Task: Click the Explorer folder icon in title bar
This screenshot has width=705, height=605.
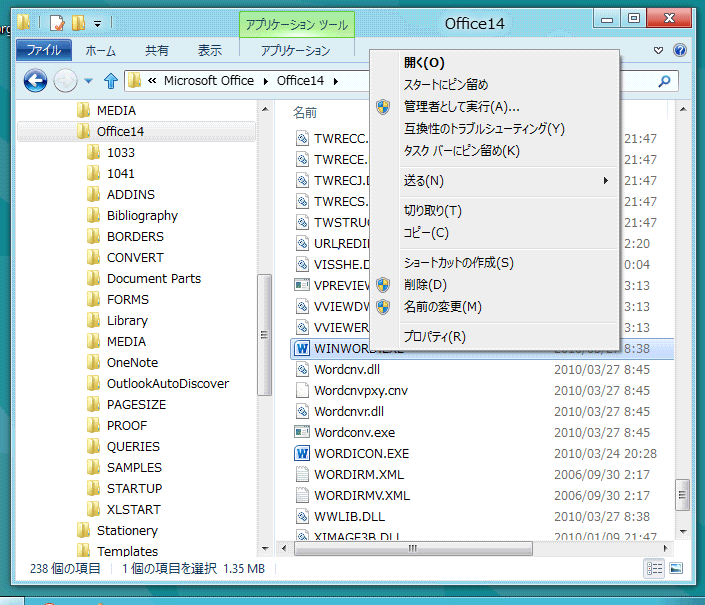Action: (24, 22)
